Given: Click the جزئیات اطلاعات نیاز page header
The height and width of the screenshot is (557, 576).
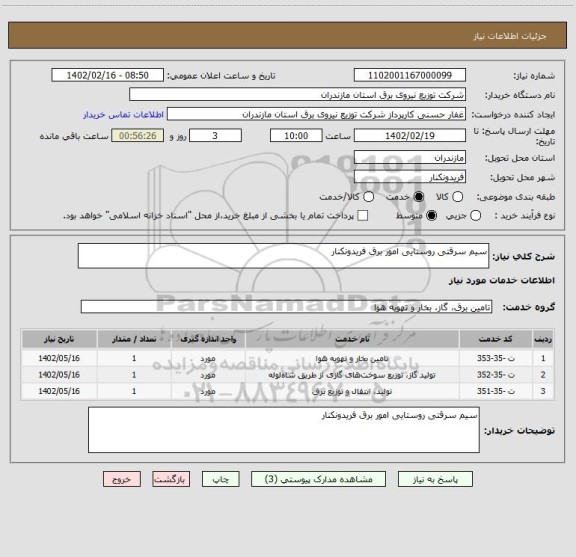Looking at the screenshot, I should [x=510, y=36].
